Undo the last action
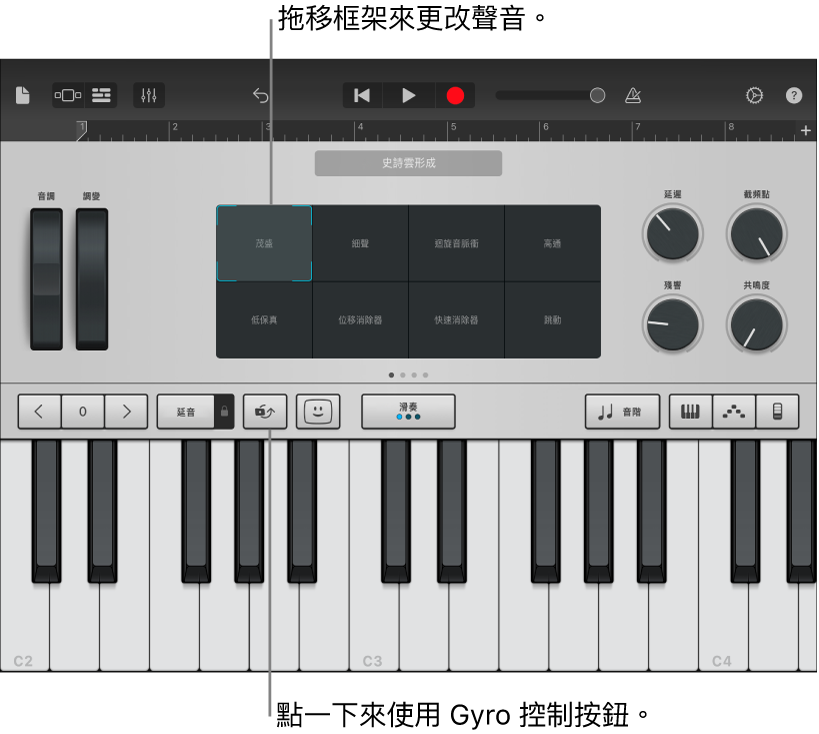The width and height of the screenshot is (819, 734). coord(261,96)
